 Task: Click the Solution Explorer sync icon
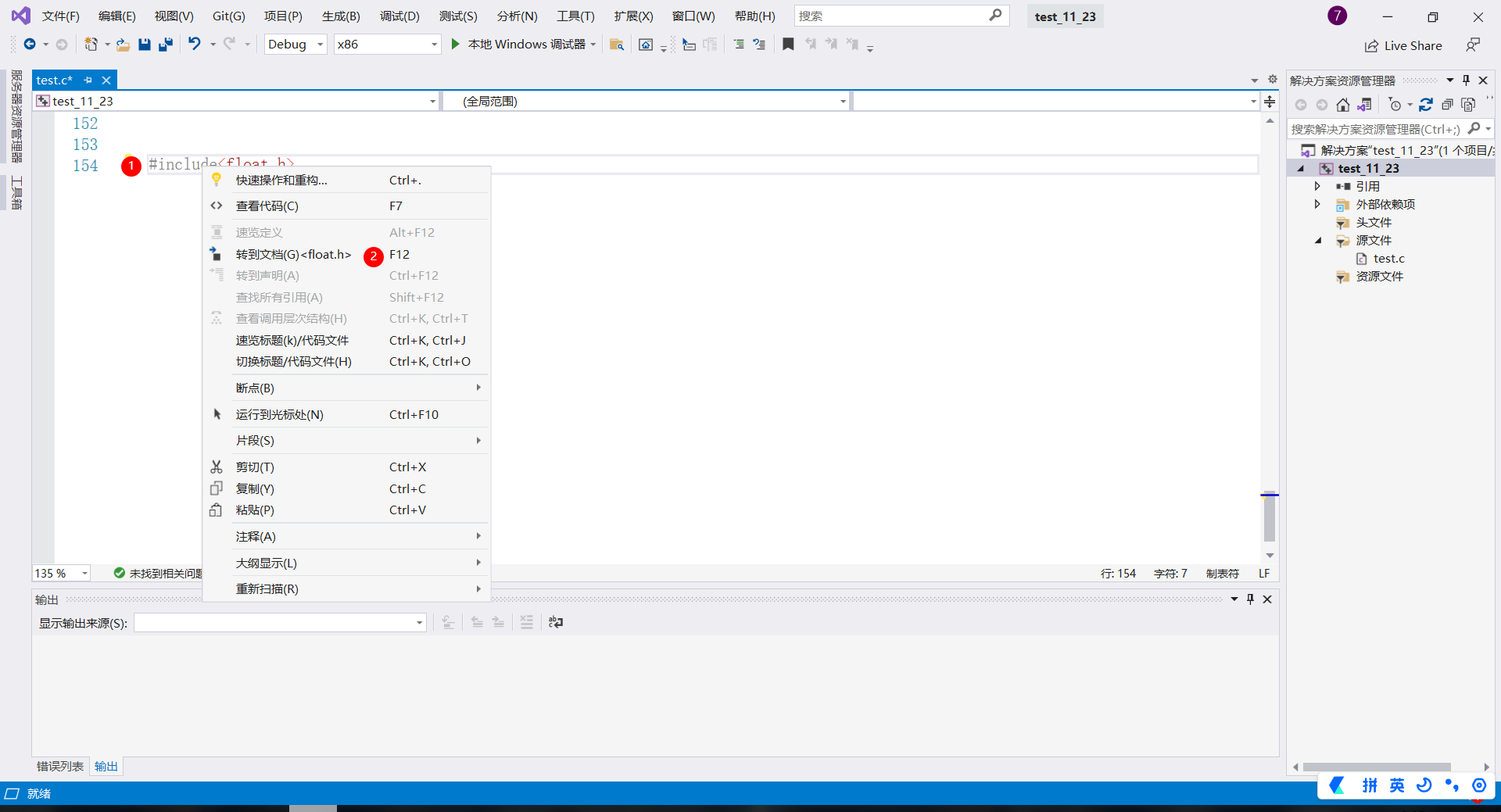coord(1426,105)
